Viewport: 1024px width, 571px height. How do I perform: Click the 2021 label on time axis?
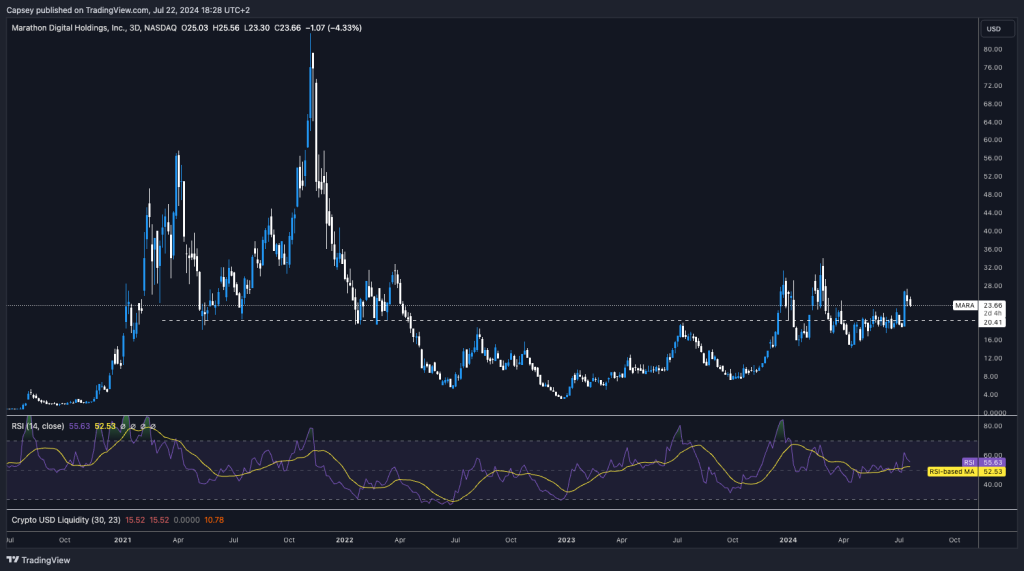[x=123, y=540]
